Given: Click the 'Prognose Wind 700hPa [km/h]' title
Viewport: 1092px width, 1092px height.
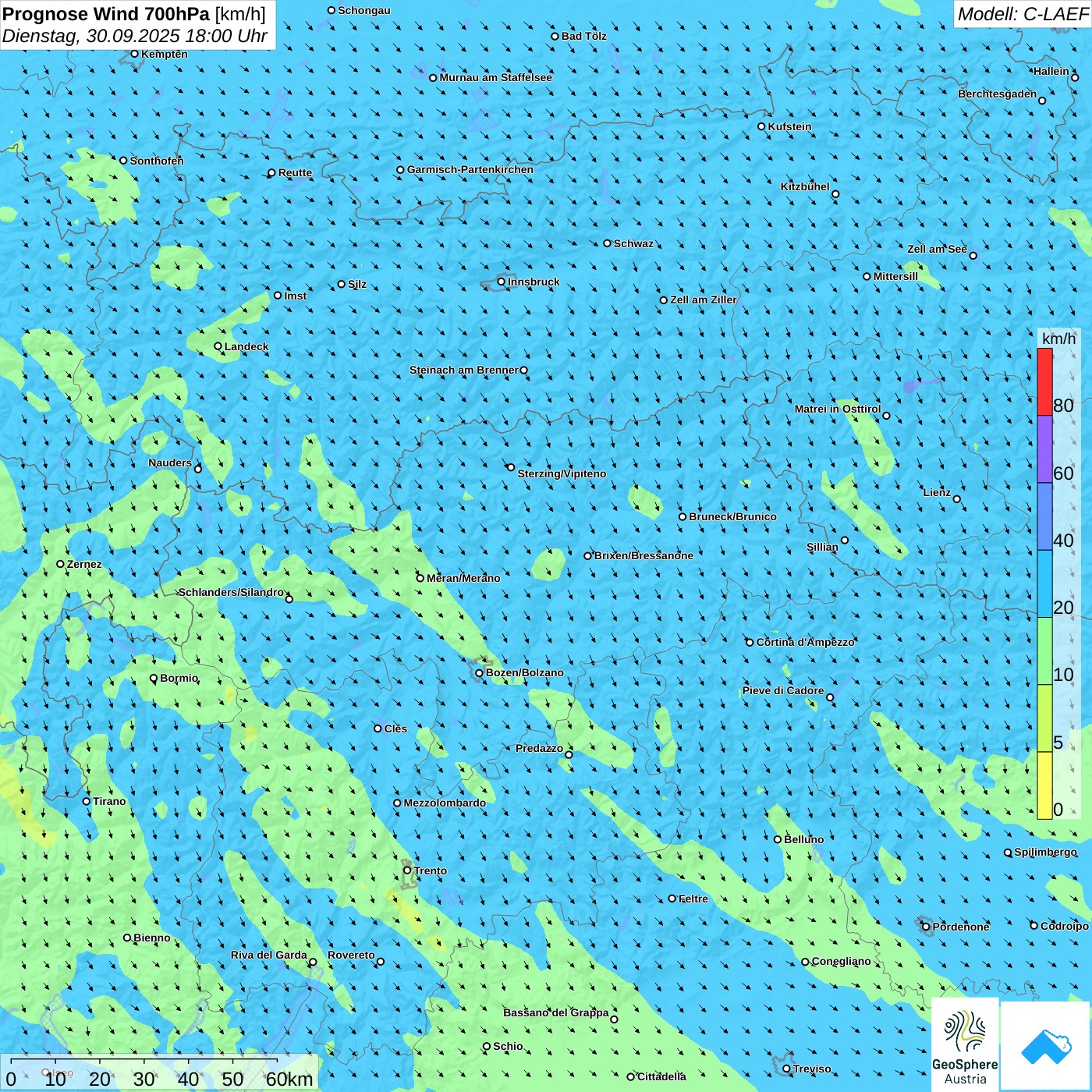Looking at the screenshot, I should (x=134, y=14).
